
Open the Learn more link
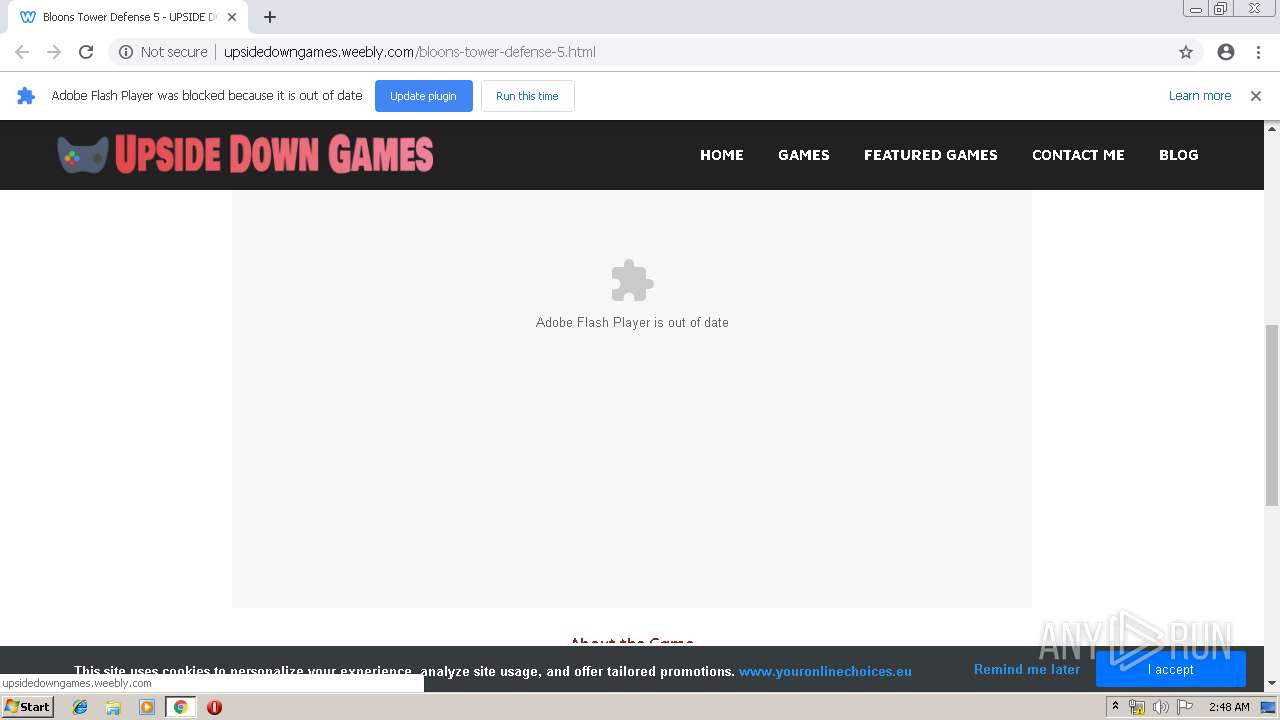click(x=1200, y=96)
